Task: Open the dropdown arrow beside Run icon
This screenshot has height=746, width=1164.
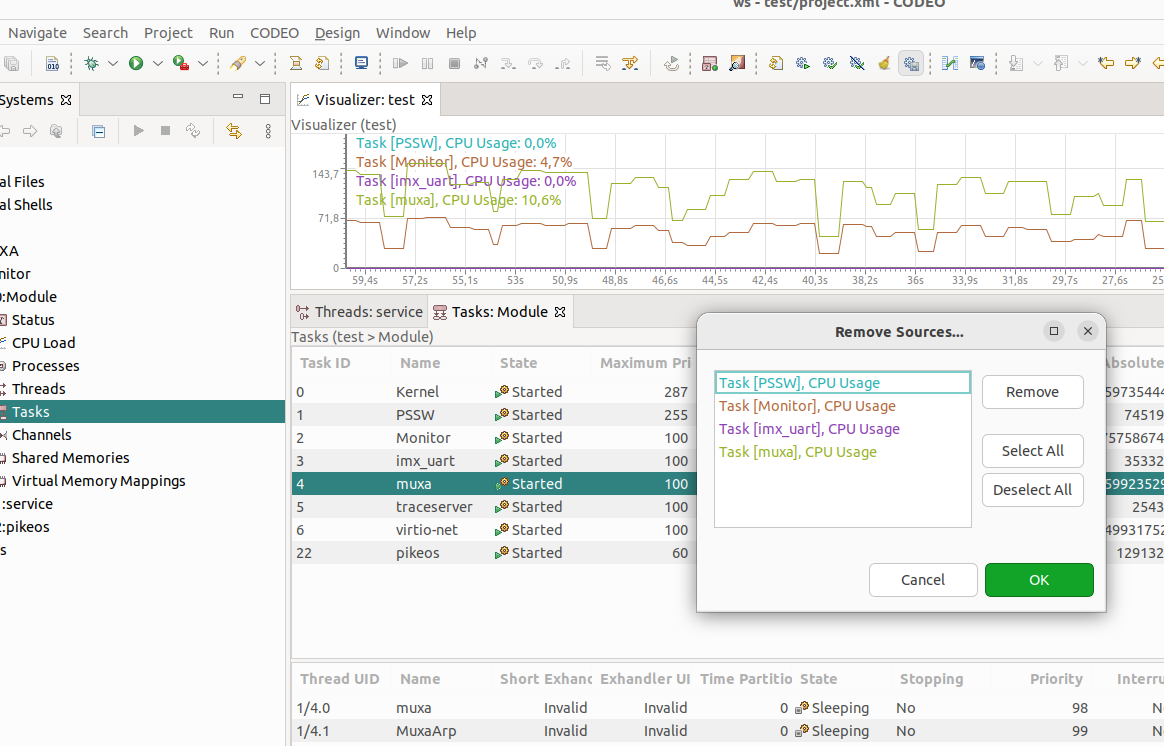Action: pos(157,63)
